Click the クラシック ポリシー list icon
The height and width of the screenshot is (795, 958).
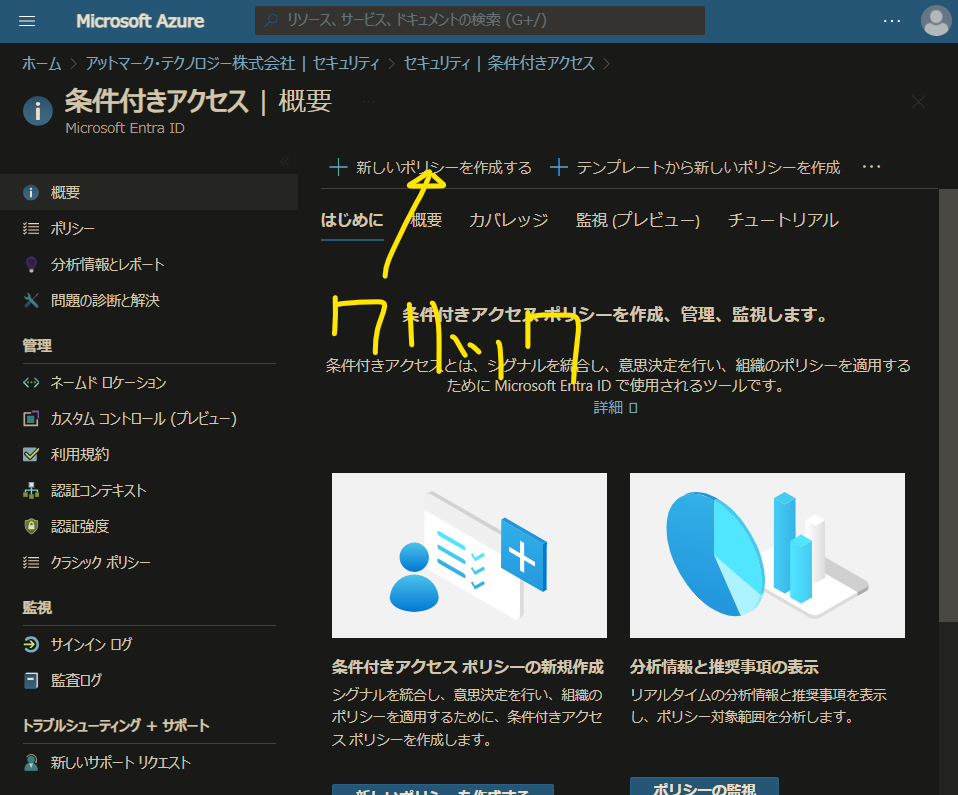point(31,562)
